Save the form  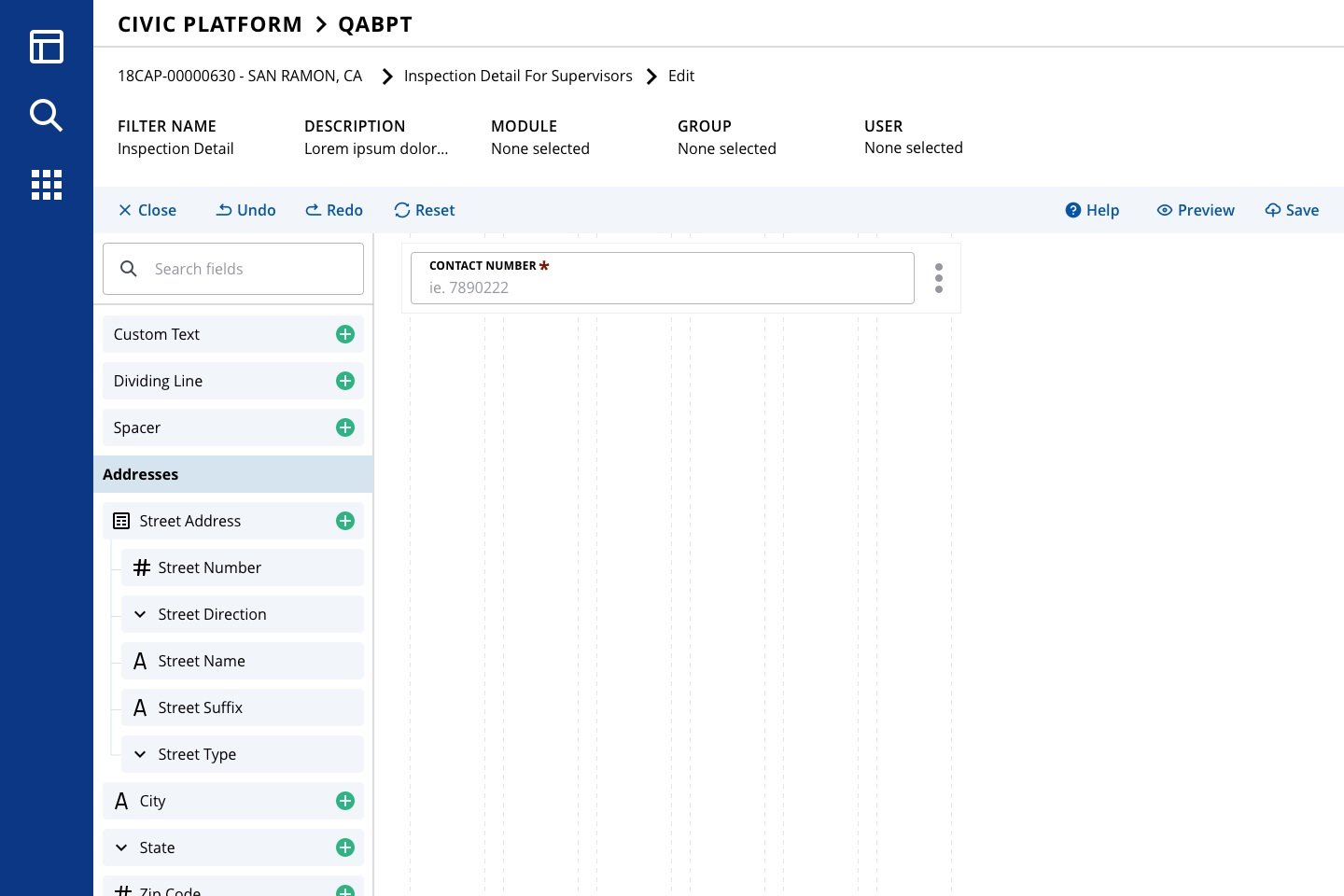[x=1292, y=210]
